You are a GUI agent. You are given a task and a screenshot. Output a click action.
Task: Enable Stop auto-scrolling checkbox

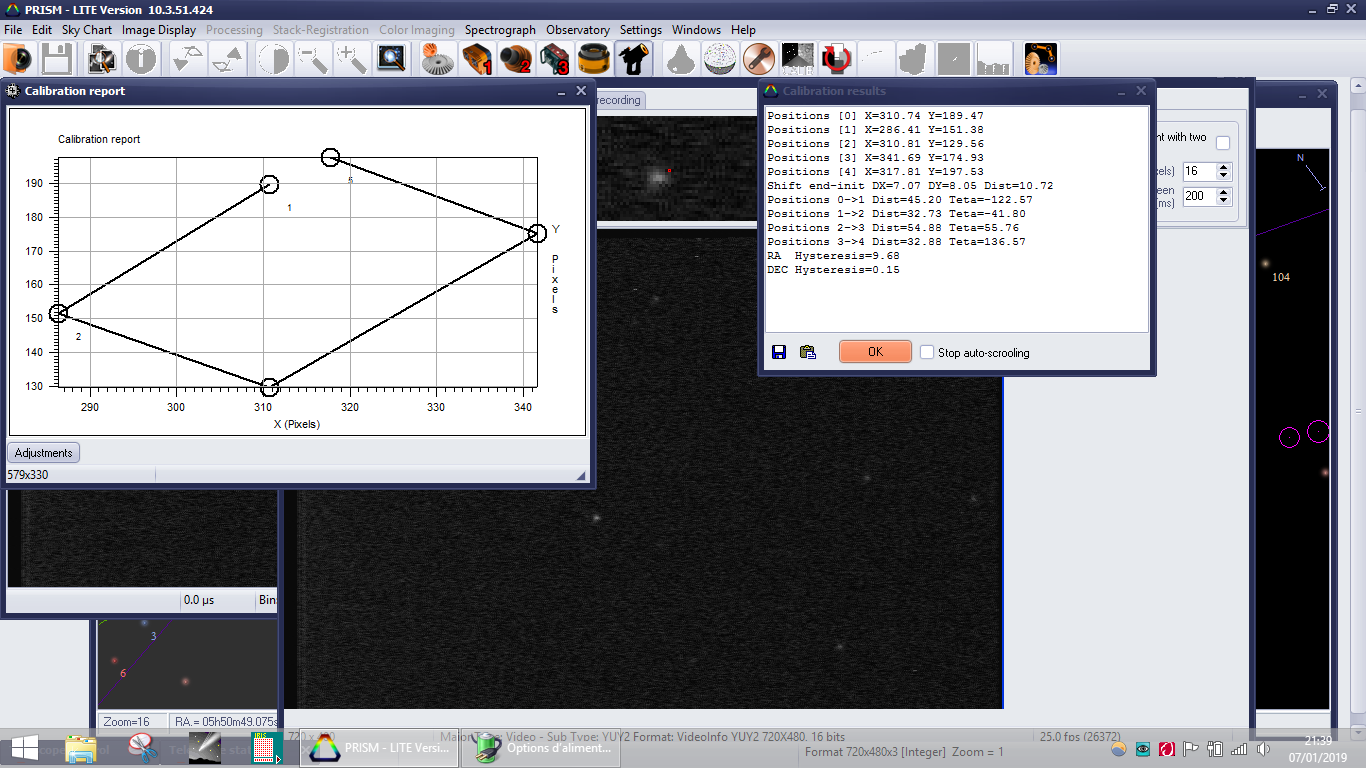[x=927, y=352]
